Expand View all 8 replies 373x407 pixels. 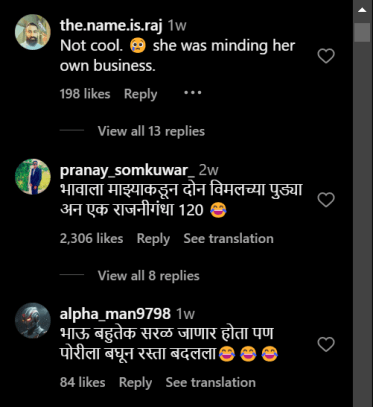(x=148, y=276)
